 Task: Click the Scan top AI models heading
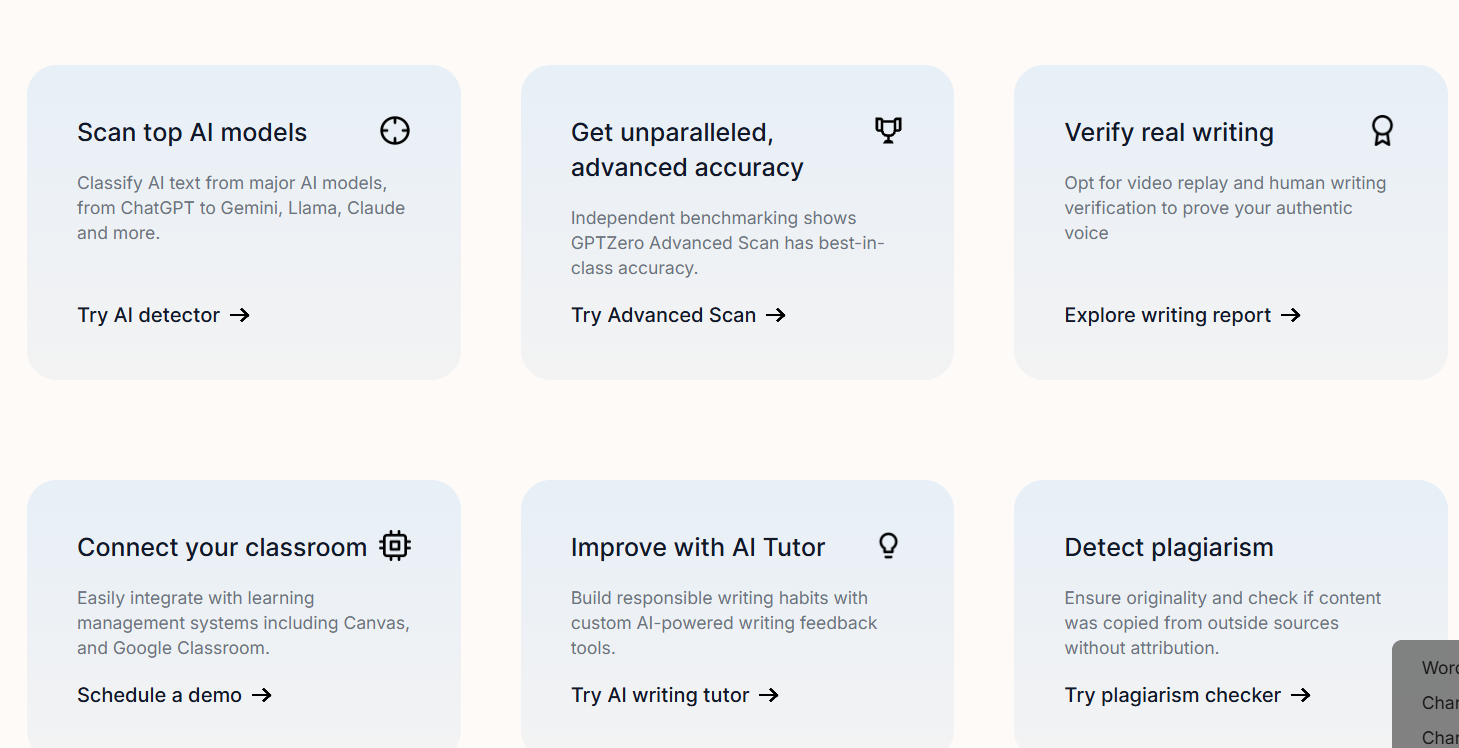tap(192, 132)
